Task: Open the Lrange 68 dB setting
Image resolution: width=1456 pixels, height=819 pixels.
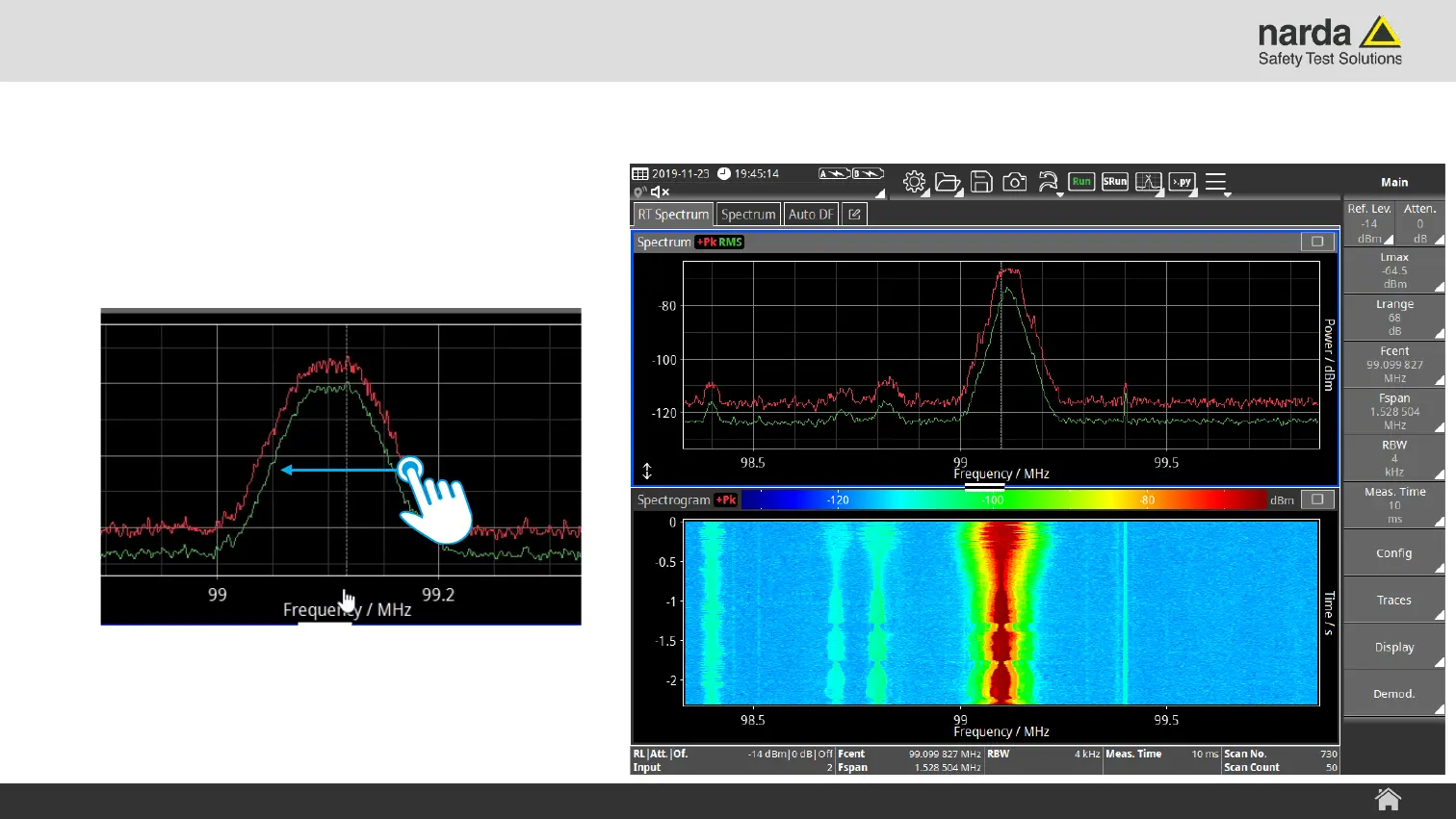Action: click(x=1394, y=318)
